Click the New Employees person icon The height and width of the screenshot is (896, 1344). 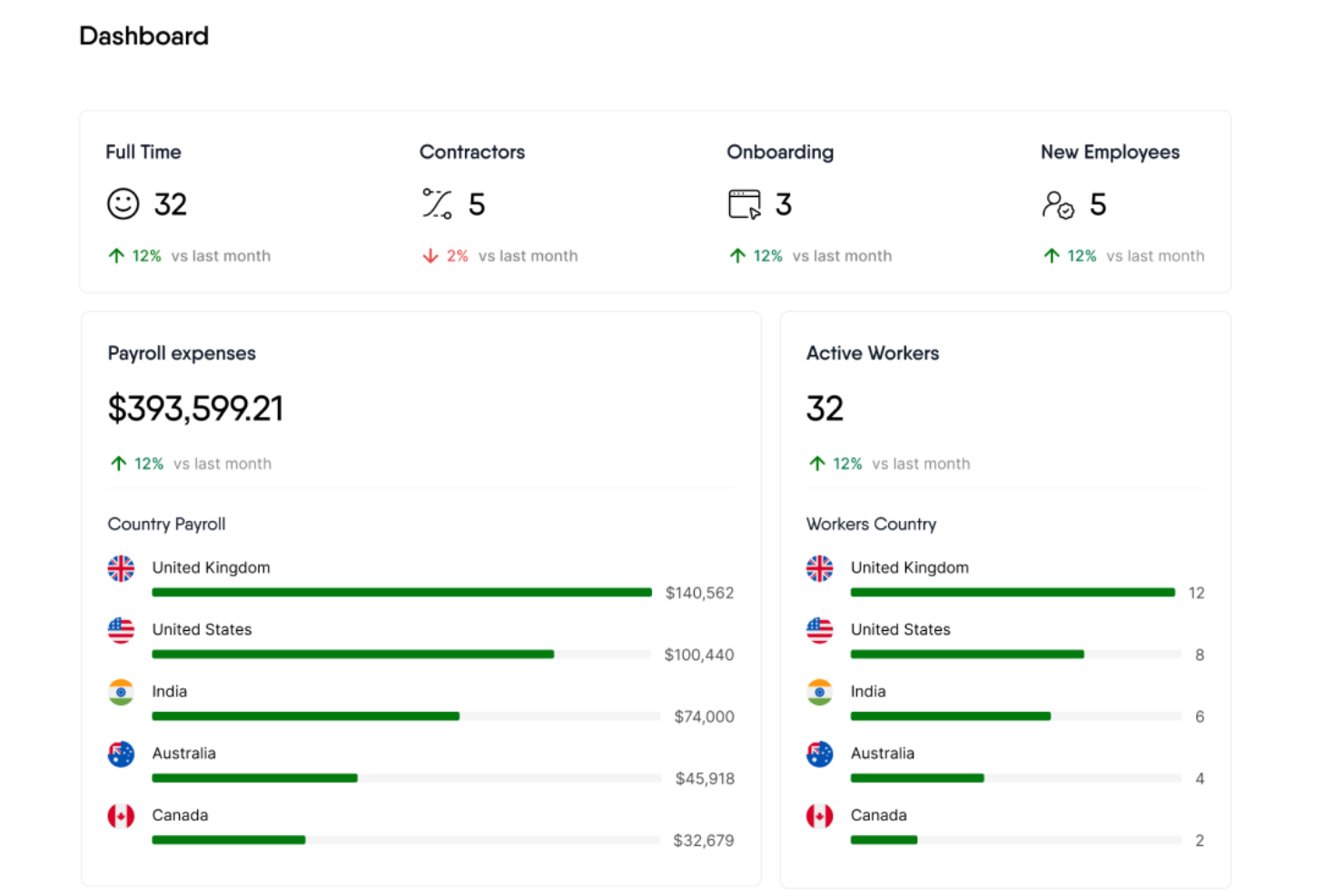pyautogui.click(x=1058, y=205)
